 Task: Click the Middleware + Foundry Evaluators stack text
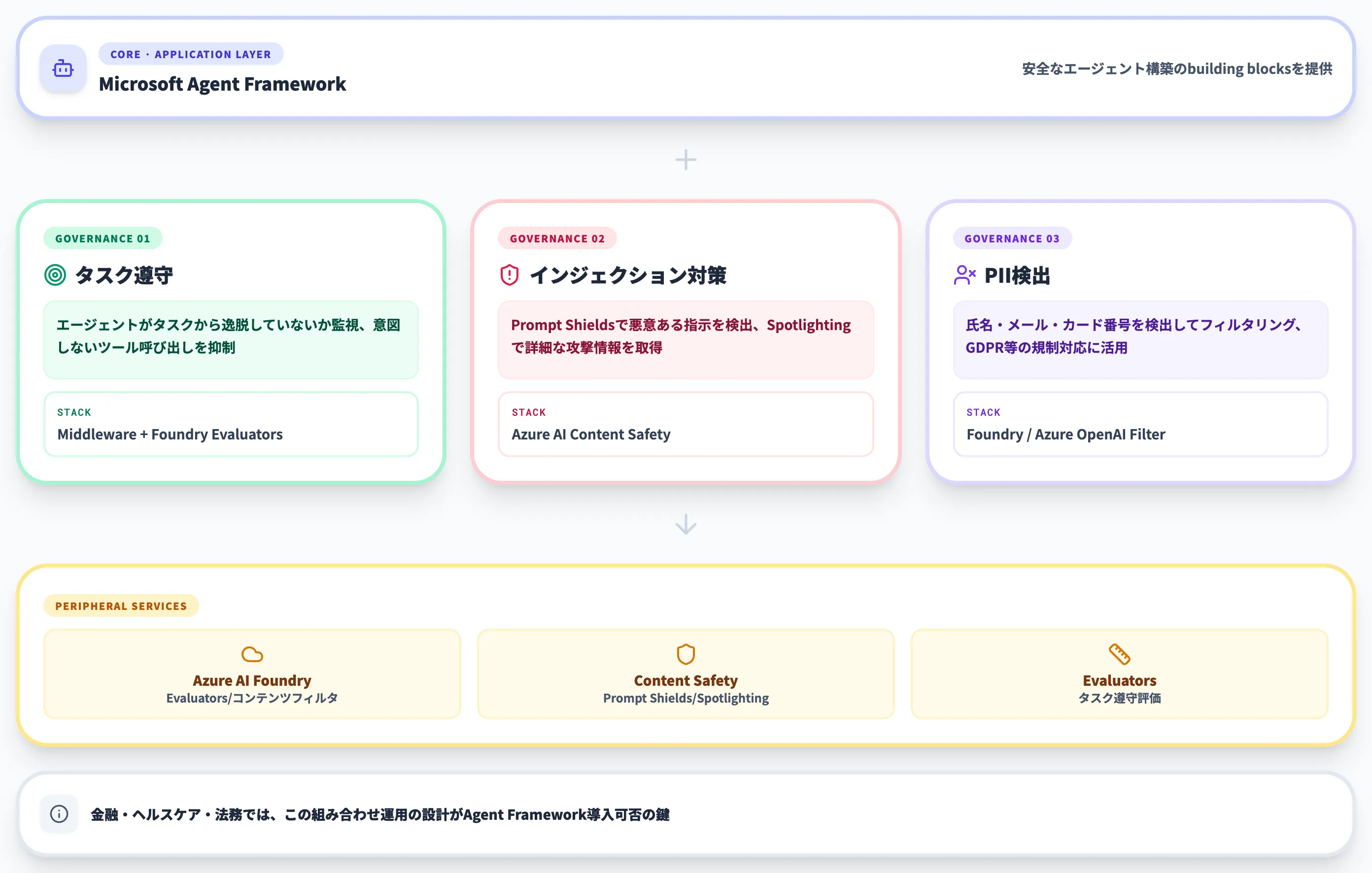[x=170, y=434]
